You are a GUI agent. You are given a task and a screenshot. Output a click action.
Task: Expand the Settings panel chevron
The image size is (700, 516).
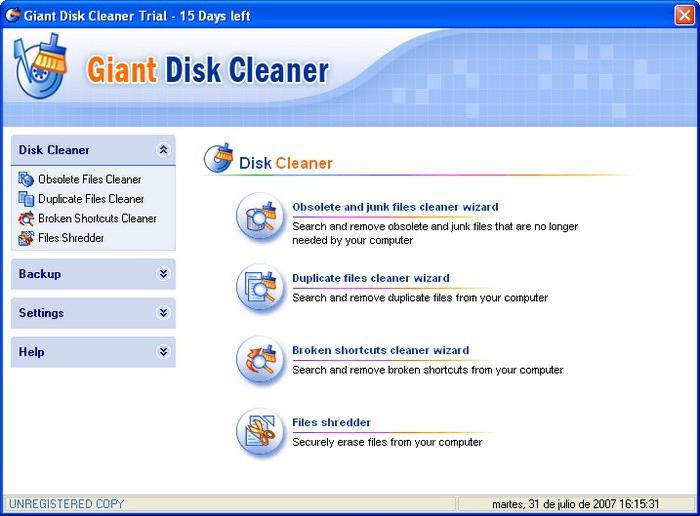point(163,312)
